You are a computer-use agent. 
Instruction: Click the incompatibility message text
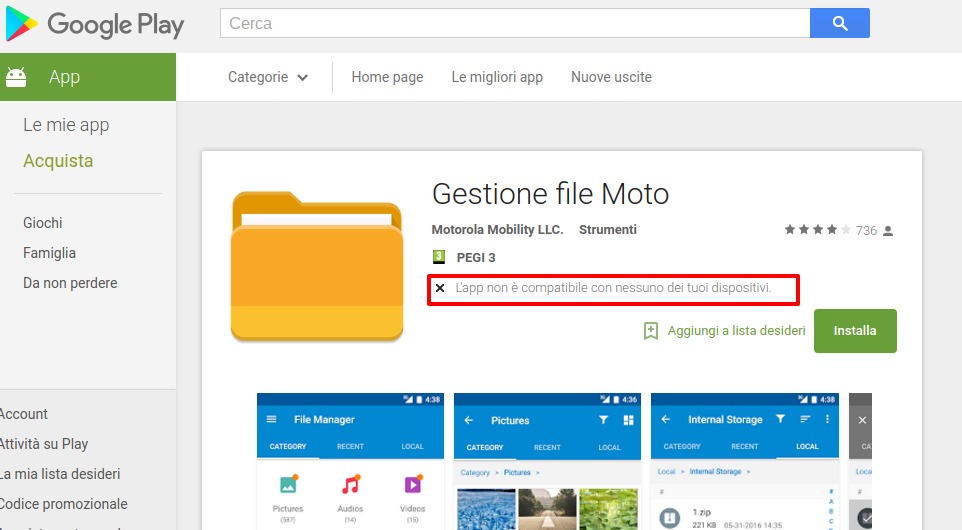(613, 288)
